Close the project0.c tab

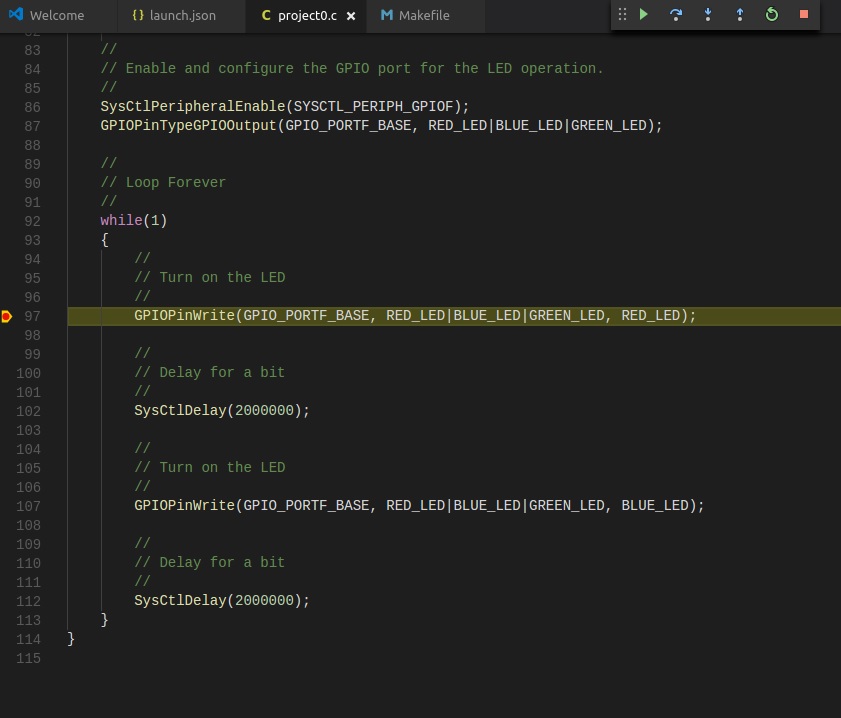pyautogui.click(x=351, y=16)
